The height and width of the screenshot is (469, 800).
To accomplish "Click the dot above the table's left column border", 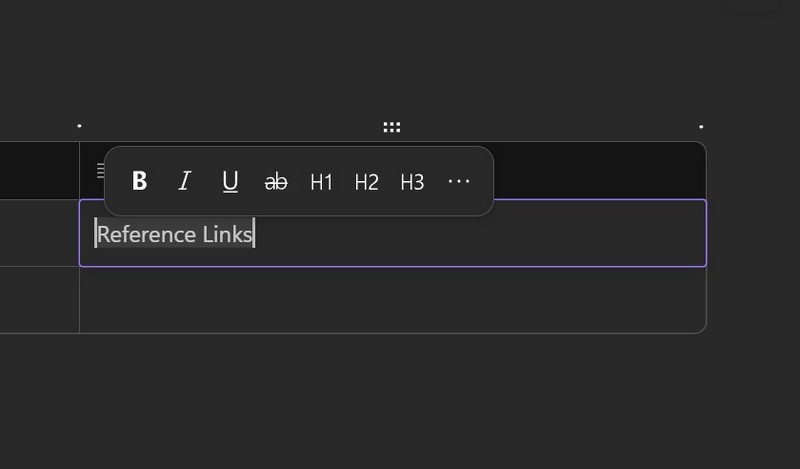I will [79, 126].
